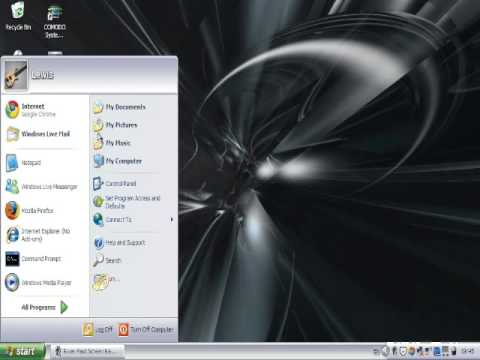Expand All Programs arrow

click(64, 307)
